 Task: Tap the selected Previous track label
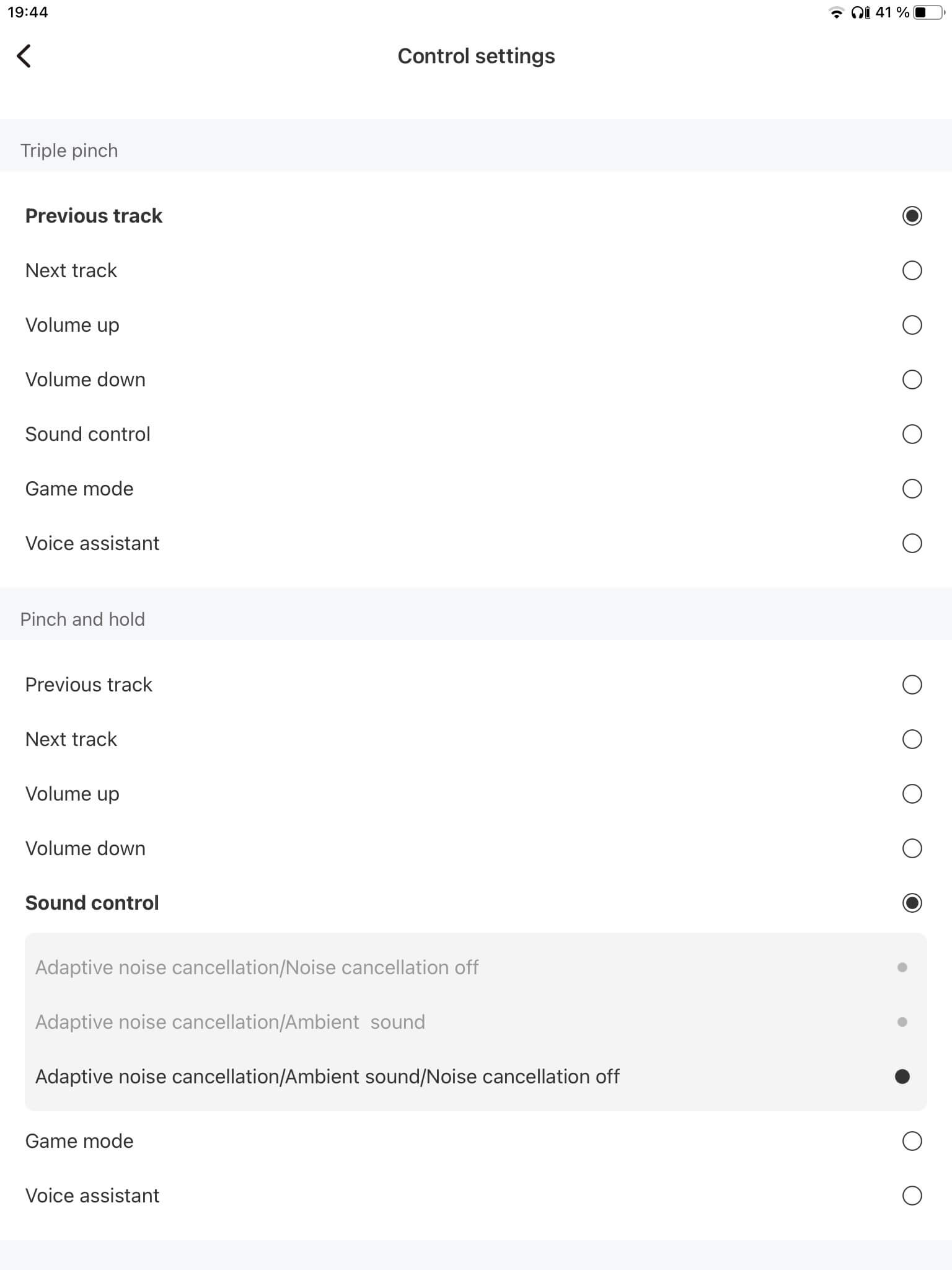point(94,216)
